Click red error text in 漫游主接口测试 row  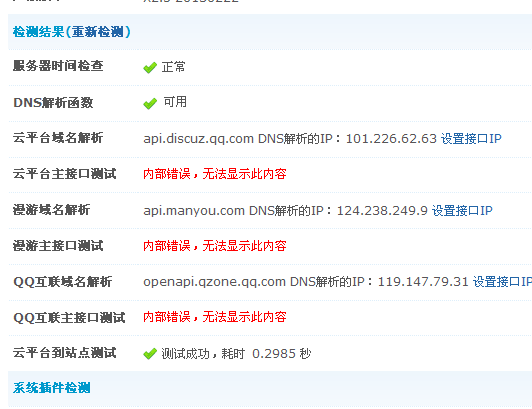point(215,246)
